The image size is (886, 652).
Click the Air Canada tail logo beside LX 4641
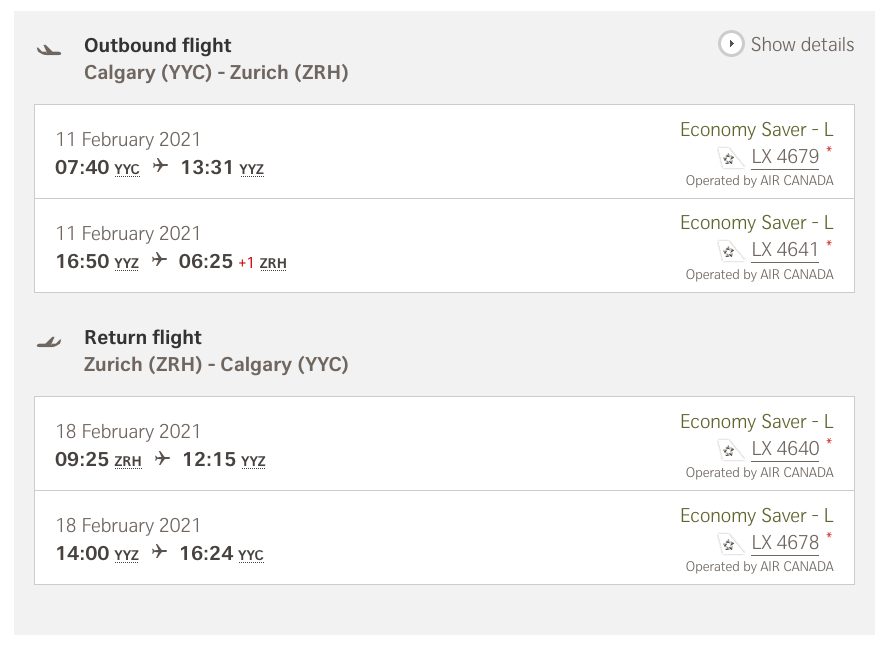730,251
